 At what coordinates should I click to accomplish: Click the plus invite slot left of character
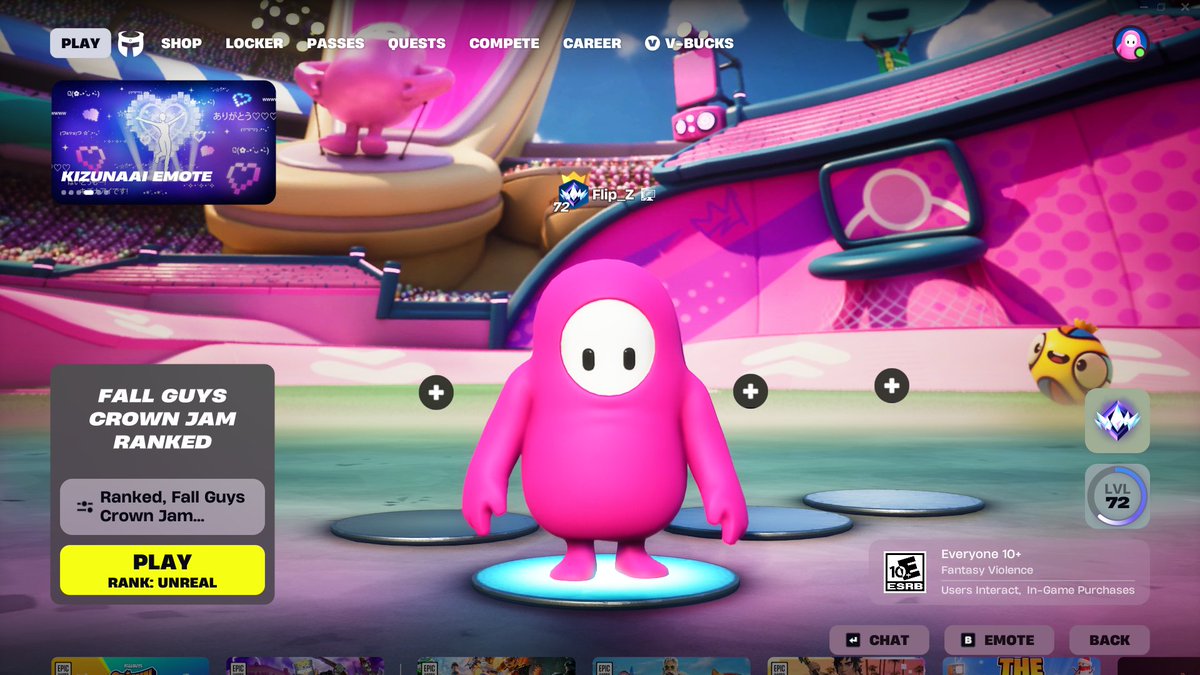tap(436, 393)
